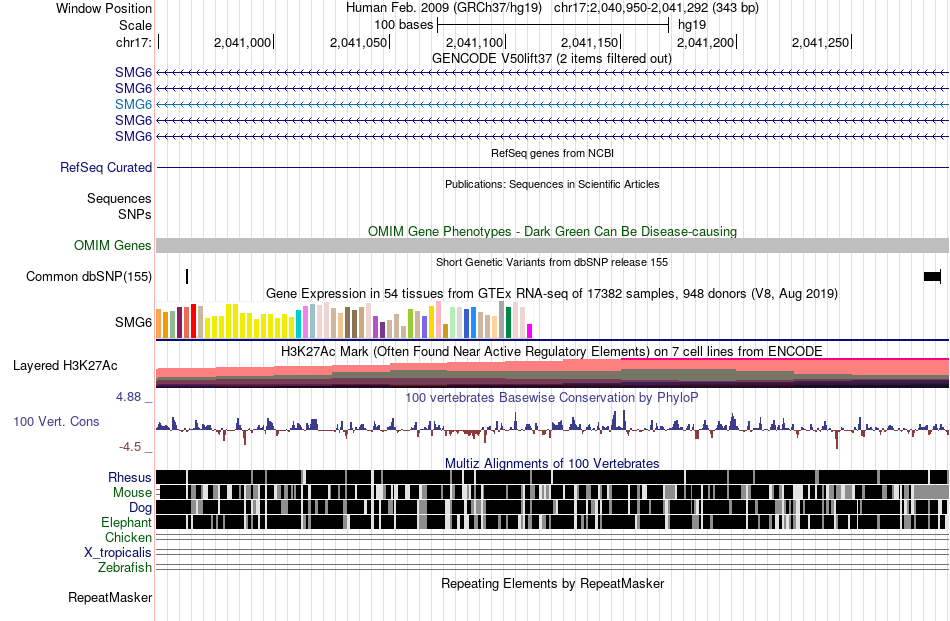Screen dimensions: 950x621
Task: Click the chr17:2,040,950-2,041,292 position text
Action: 656,8
